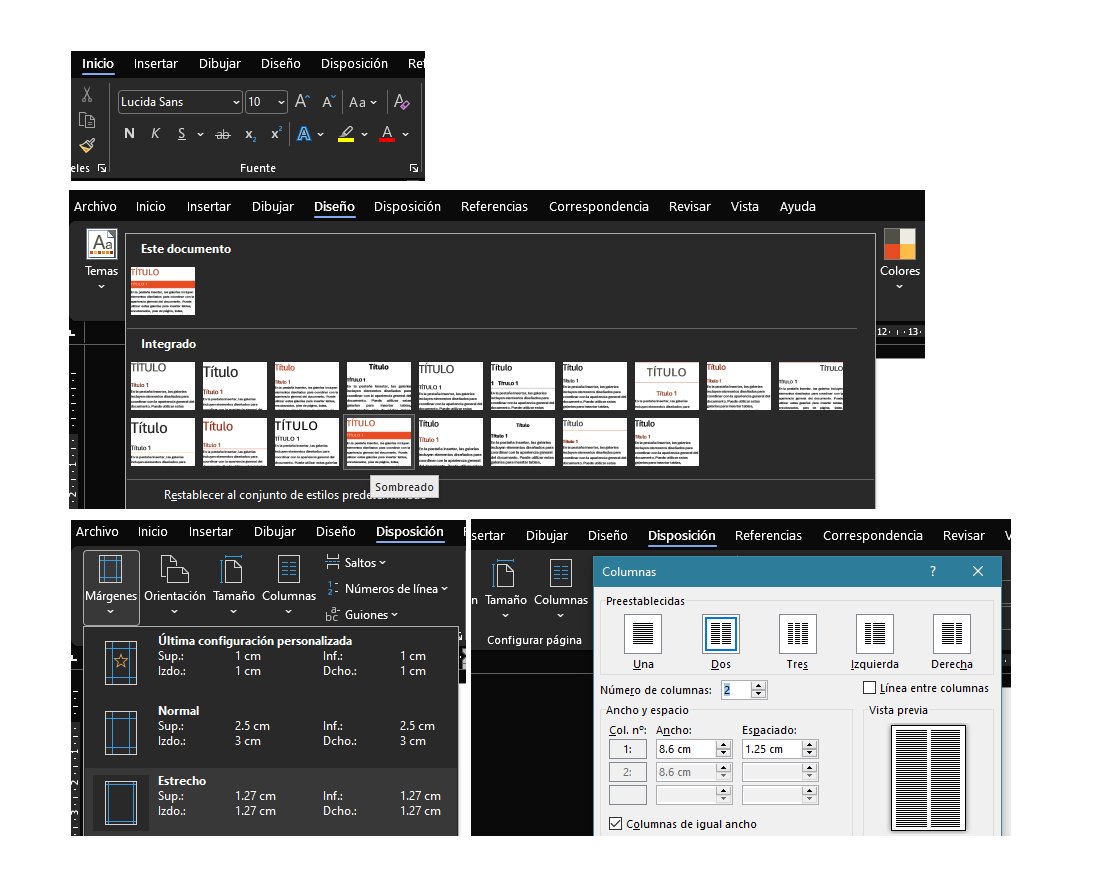Select the Sombreado style set thumbnail
The height and width of the screenshot is (885, 1095).
coord(379,442)
